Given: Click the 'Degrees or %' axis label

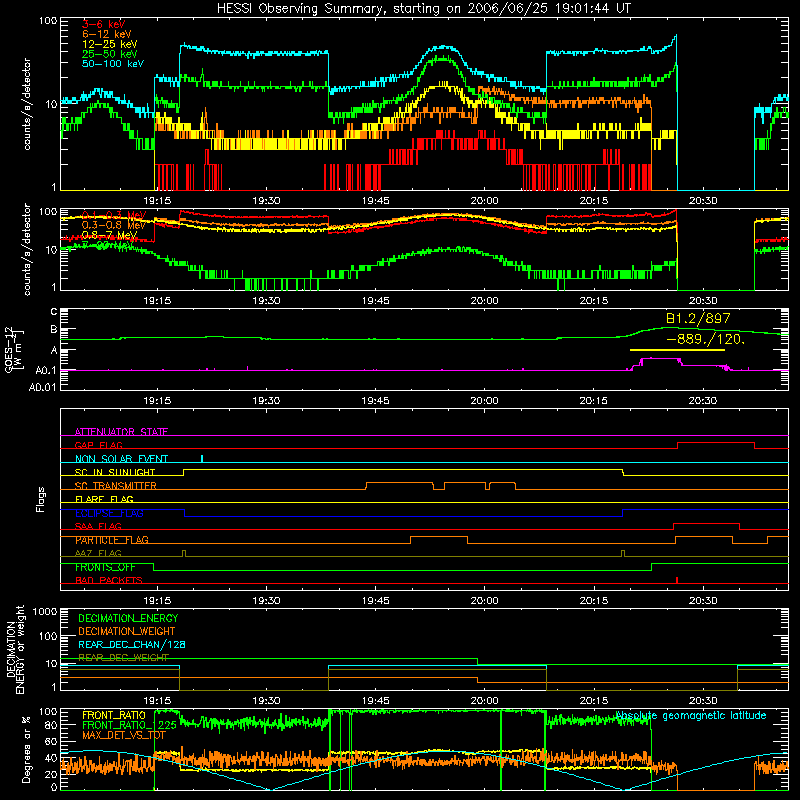Looking at the screenshot, I should (x=26, y=749).
